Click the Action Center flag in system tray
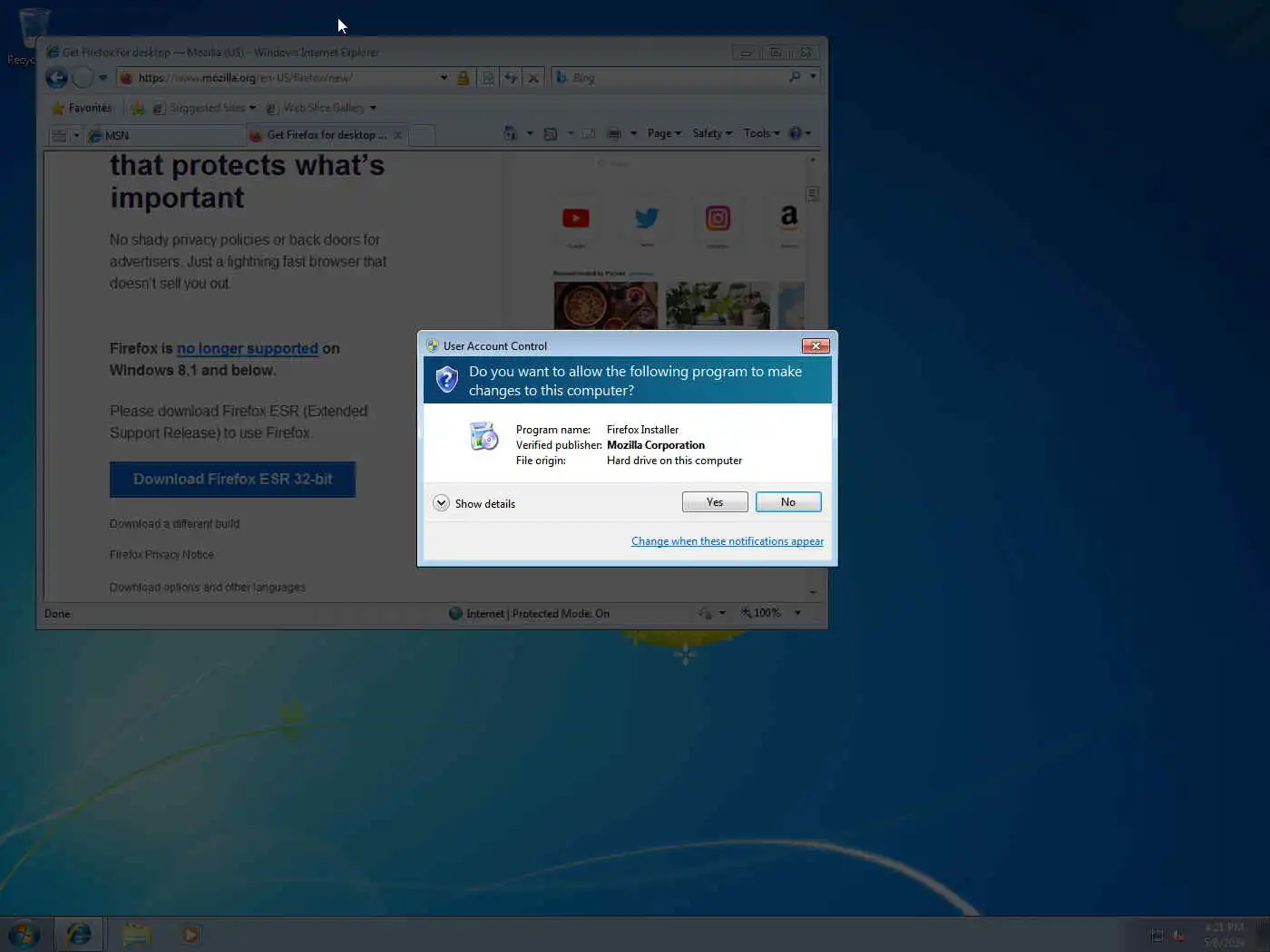This screenshot has height=952, width=1270. pos(1157,935)
